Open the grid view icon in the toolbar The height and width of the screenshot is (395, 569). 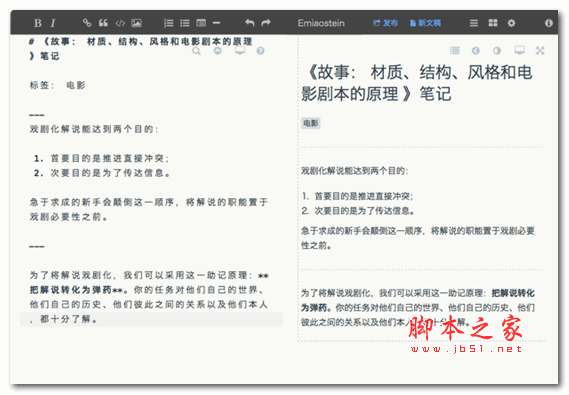493,23
